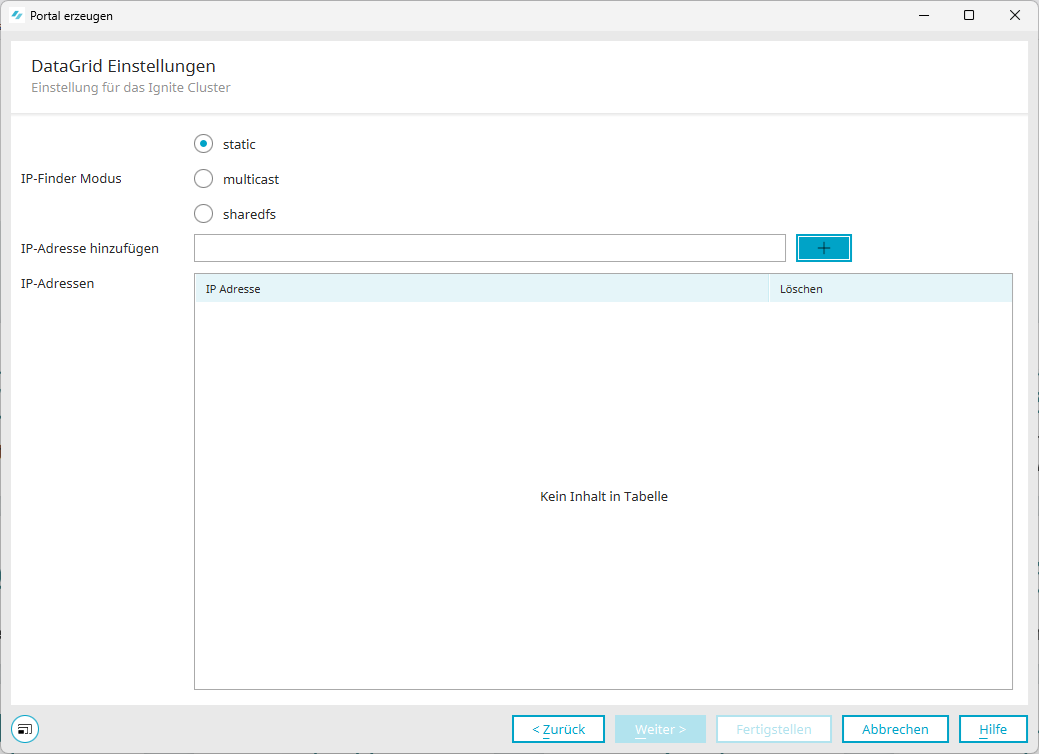Minimize the Portal erzeugen window
This screenshot has height=754, width=1039.
[922, 15]
